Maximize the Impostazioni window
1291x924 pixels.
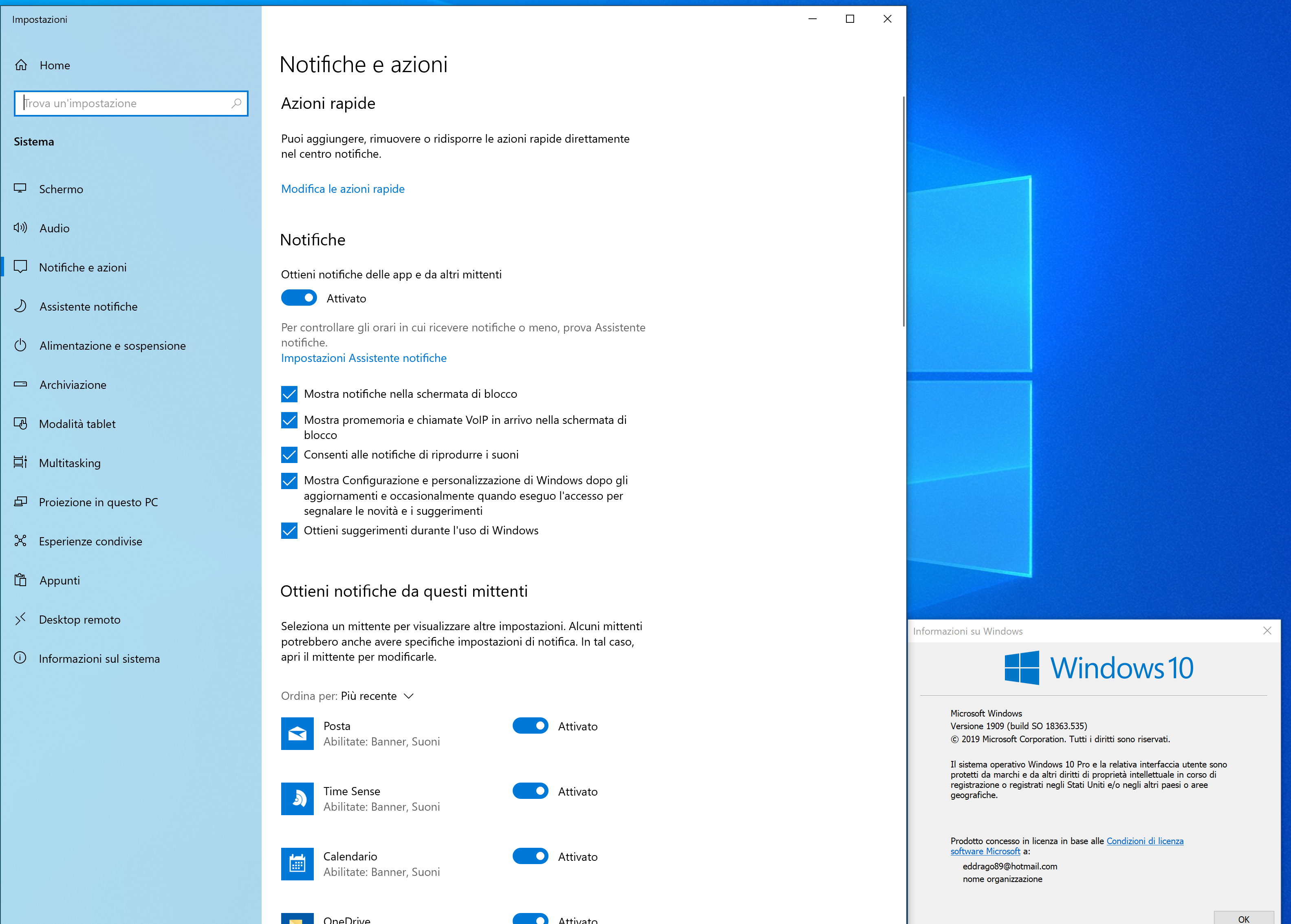tap(850, 19)
